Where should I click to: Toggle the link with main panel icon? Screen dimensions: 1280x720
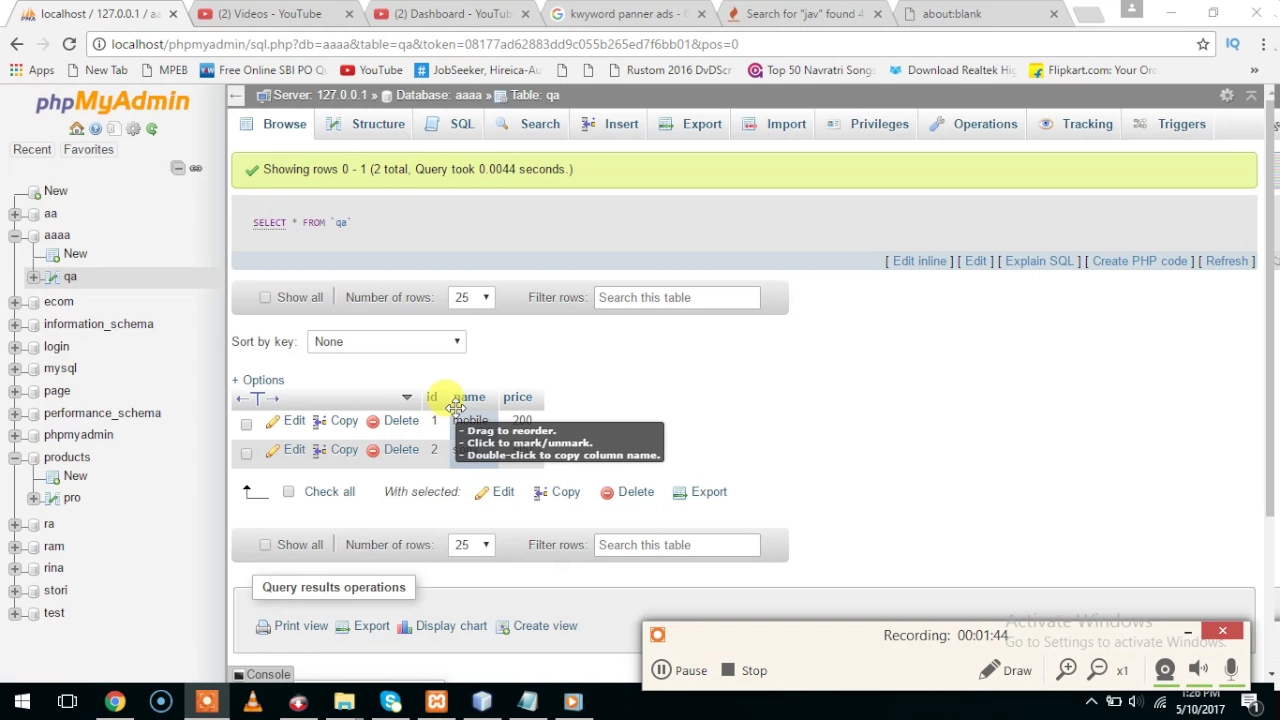point(196,168)
